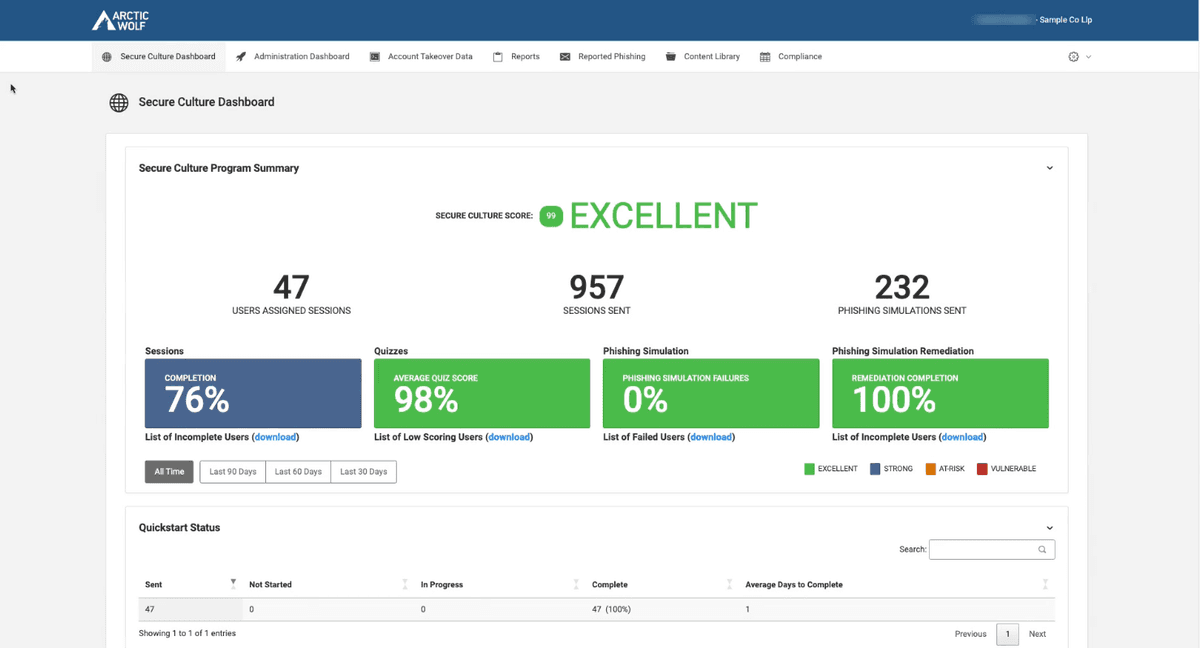The width and height of the screenshot is (1200, 648).
Task: Click the Arctic Wolf logo
Action: click(120, 20)
